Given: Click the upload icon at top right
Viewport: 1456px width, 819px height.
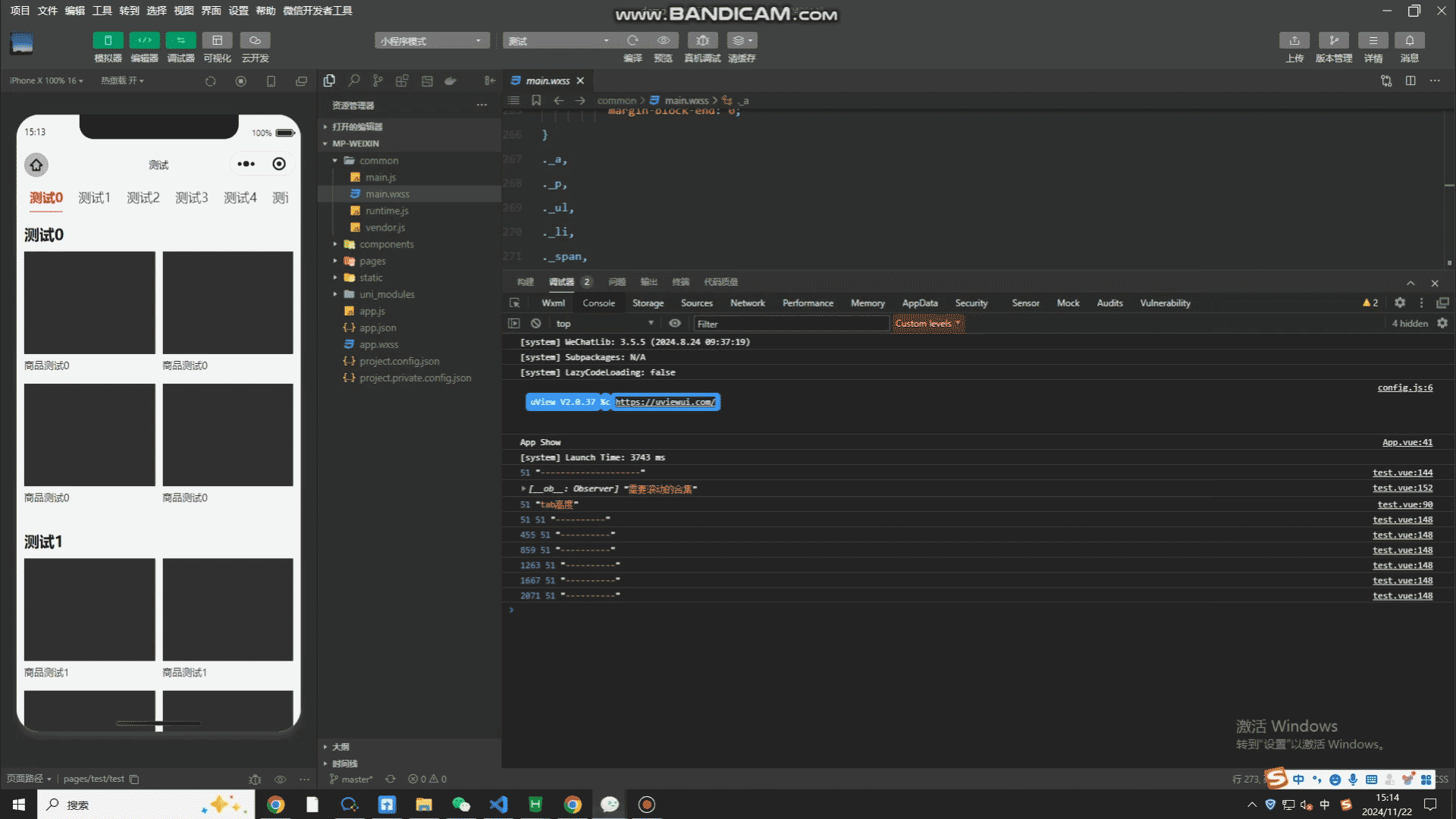Looking at the screenshot, I should click(1294, 40).
